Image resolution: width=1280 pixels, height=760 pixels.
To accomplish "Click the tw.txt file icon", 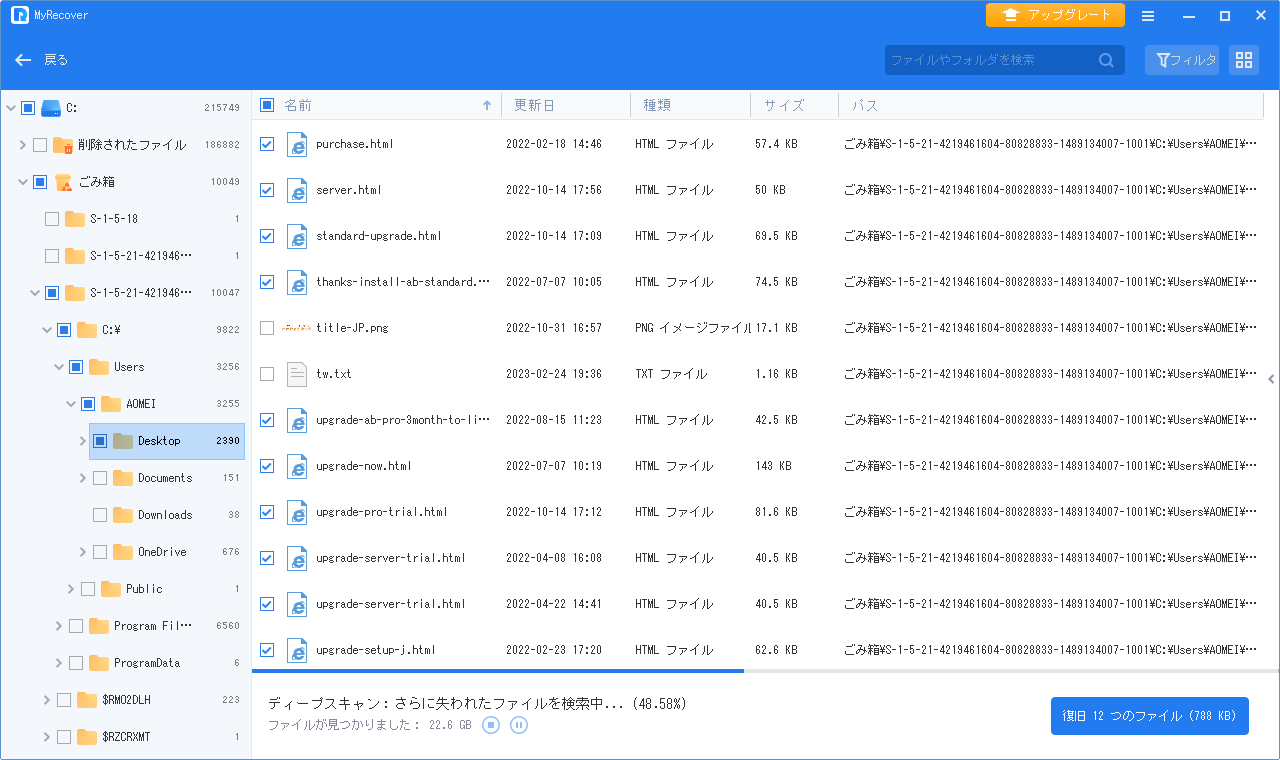I will [x=296, y=374].
